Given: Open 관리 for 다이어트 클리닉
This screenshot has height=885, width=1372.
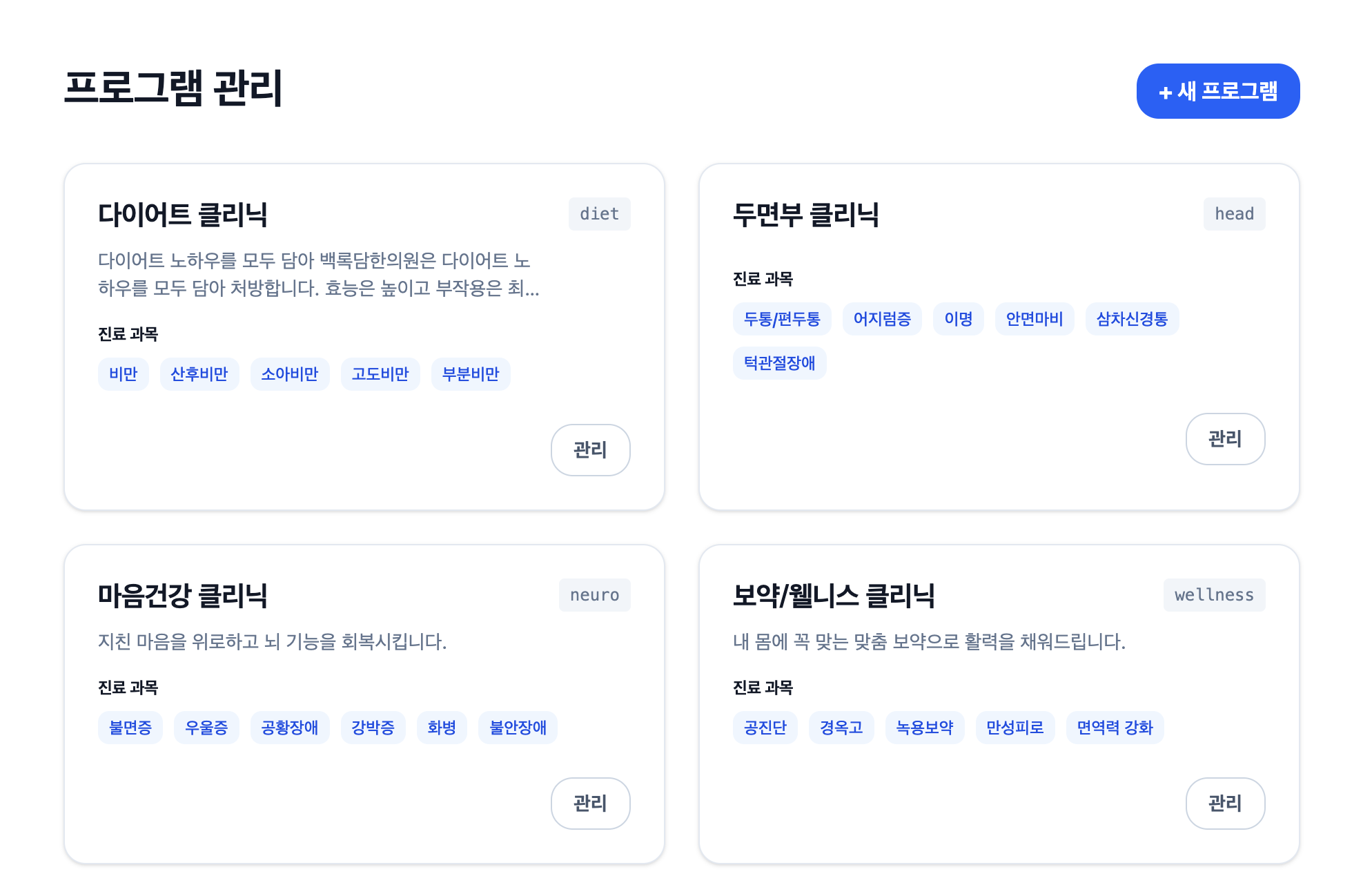Looking at the screenshot, I should 590,450.
